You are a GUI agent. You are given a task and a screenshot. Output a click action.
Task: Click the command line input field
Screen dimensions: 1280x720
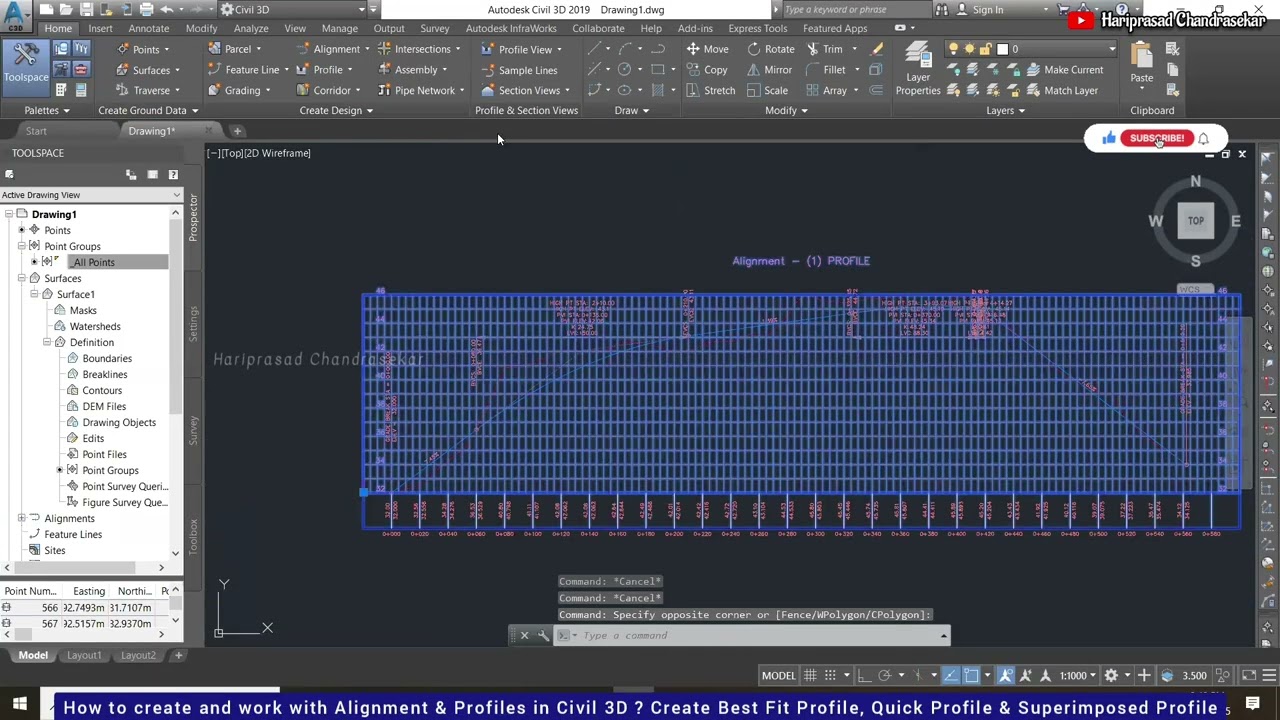[x=755, y=636]
